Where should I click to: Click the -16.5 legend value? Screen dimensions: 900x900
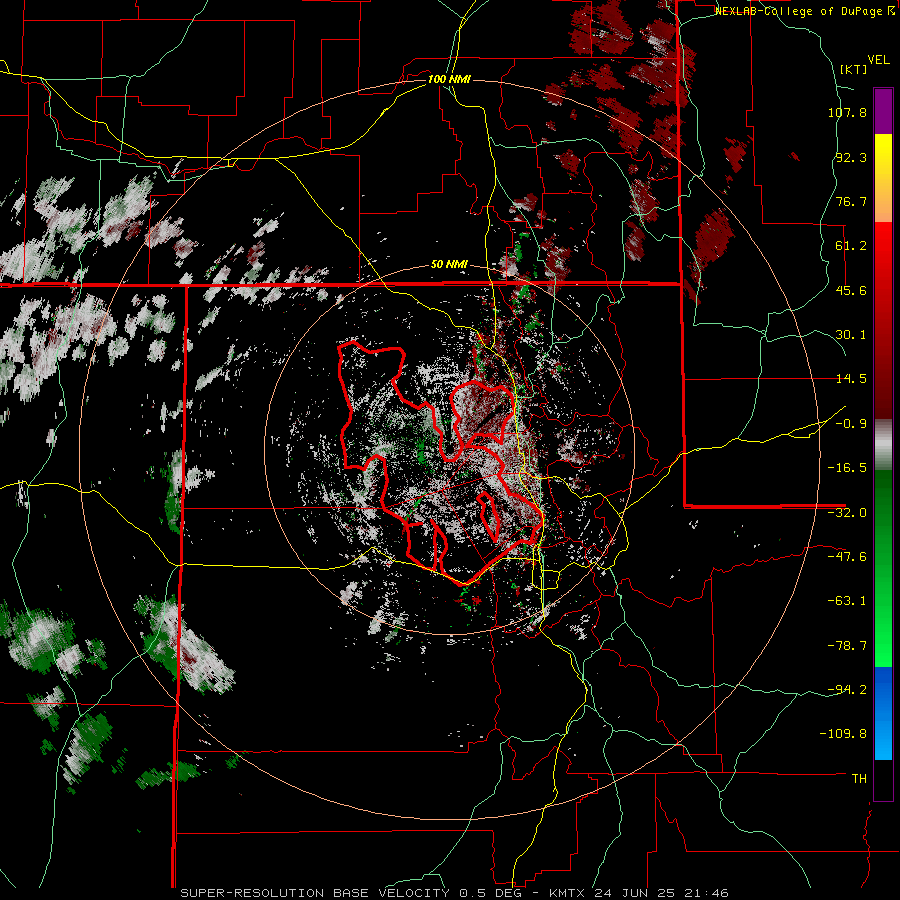(x=847, y=468)
